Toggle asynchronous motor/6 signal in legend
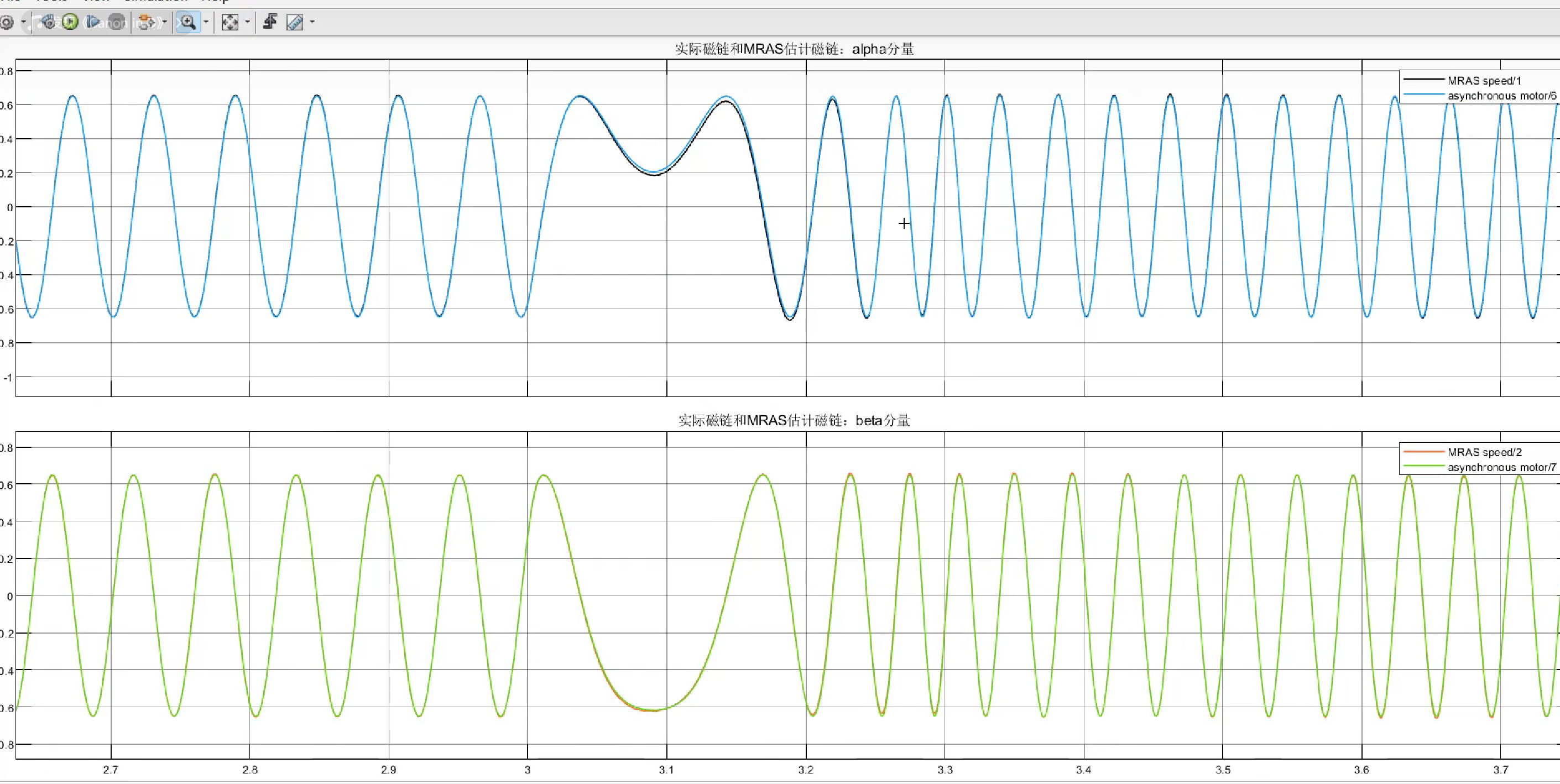The width and height of the screenshot is (1560, 784). point(1501,96)
